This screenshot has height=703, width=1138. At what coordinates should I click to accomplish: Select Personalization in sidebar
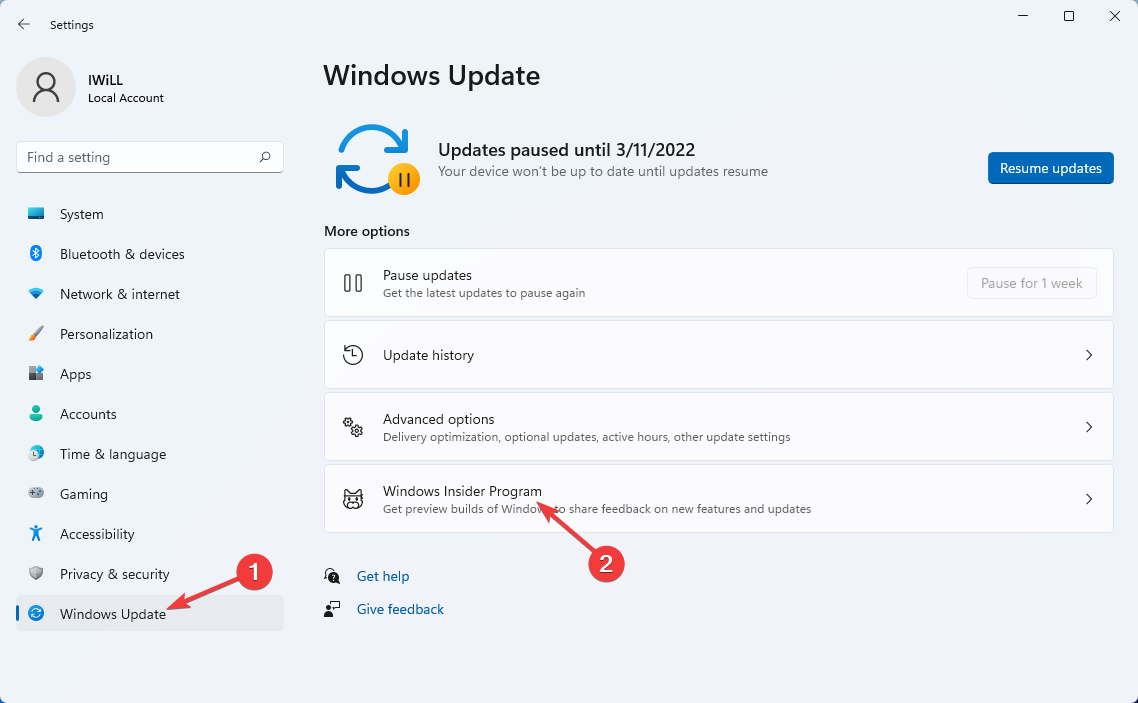coord(150,334)
